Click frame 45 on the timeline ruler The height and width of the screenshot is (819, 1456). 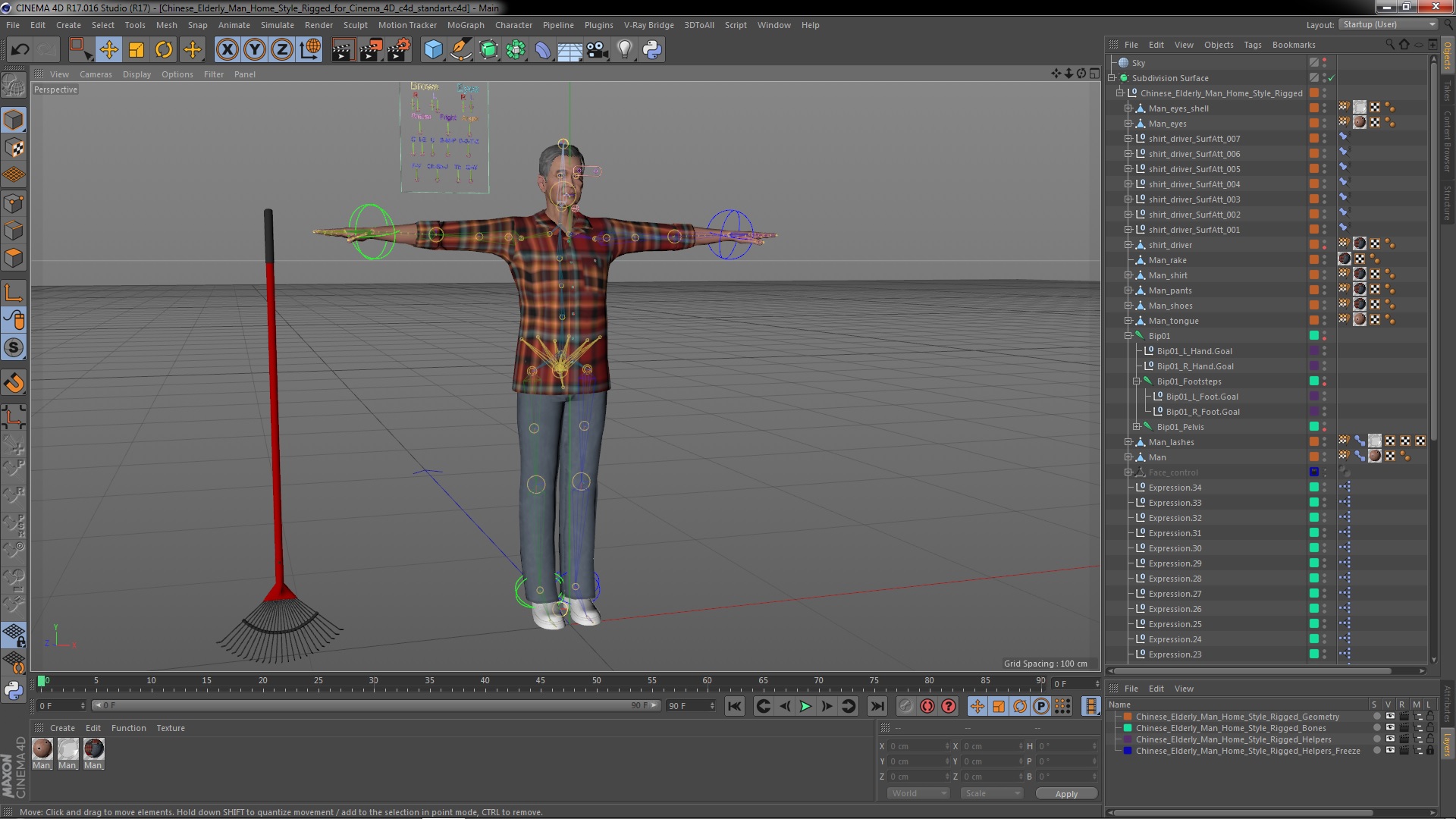pos(540,682)
